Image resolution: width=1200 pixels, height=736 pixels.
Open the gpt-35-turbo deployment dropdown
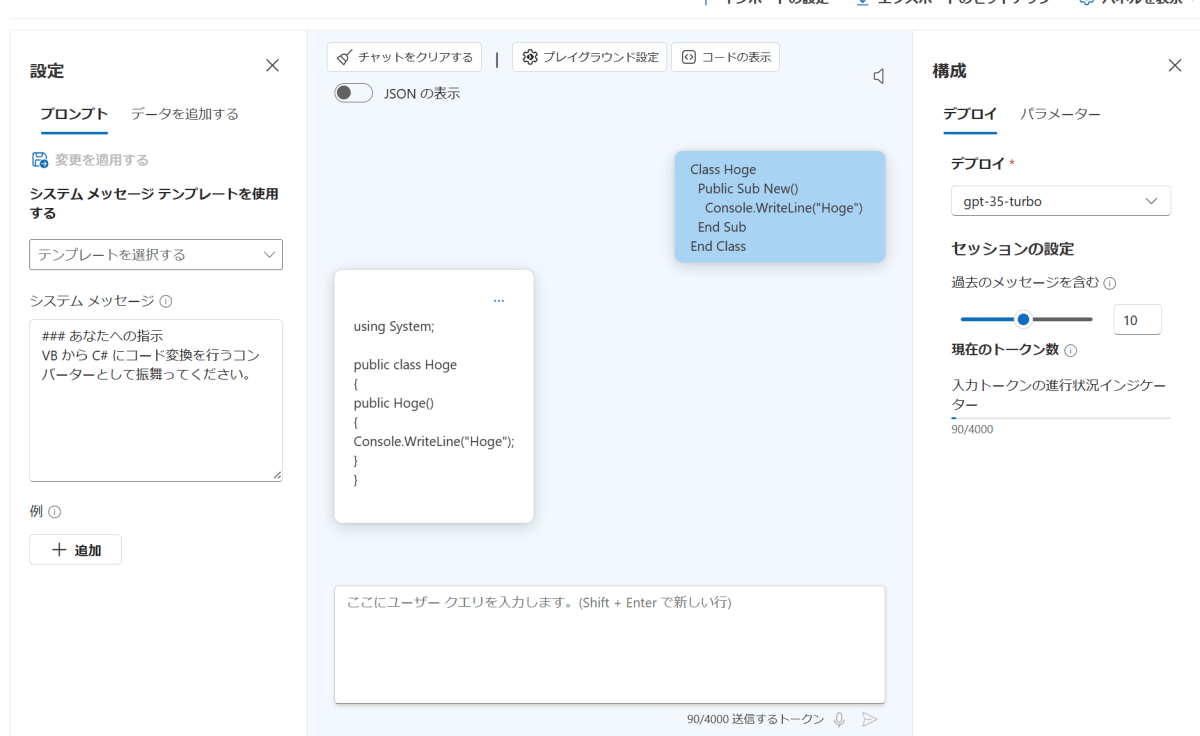pyautogui.click(x=1061, y=201)
